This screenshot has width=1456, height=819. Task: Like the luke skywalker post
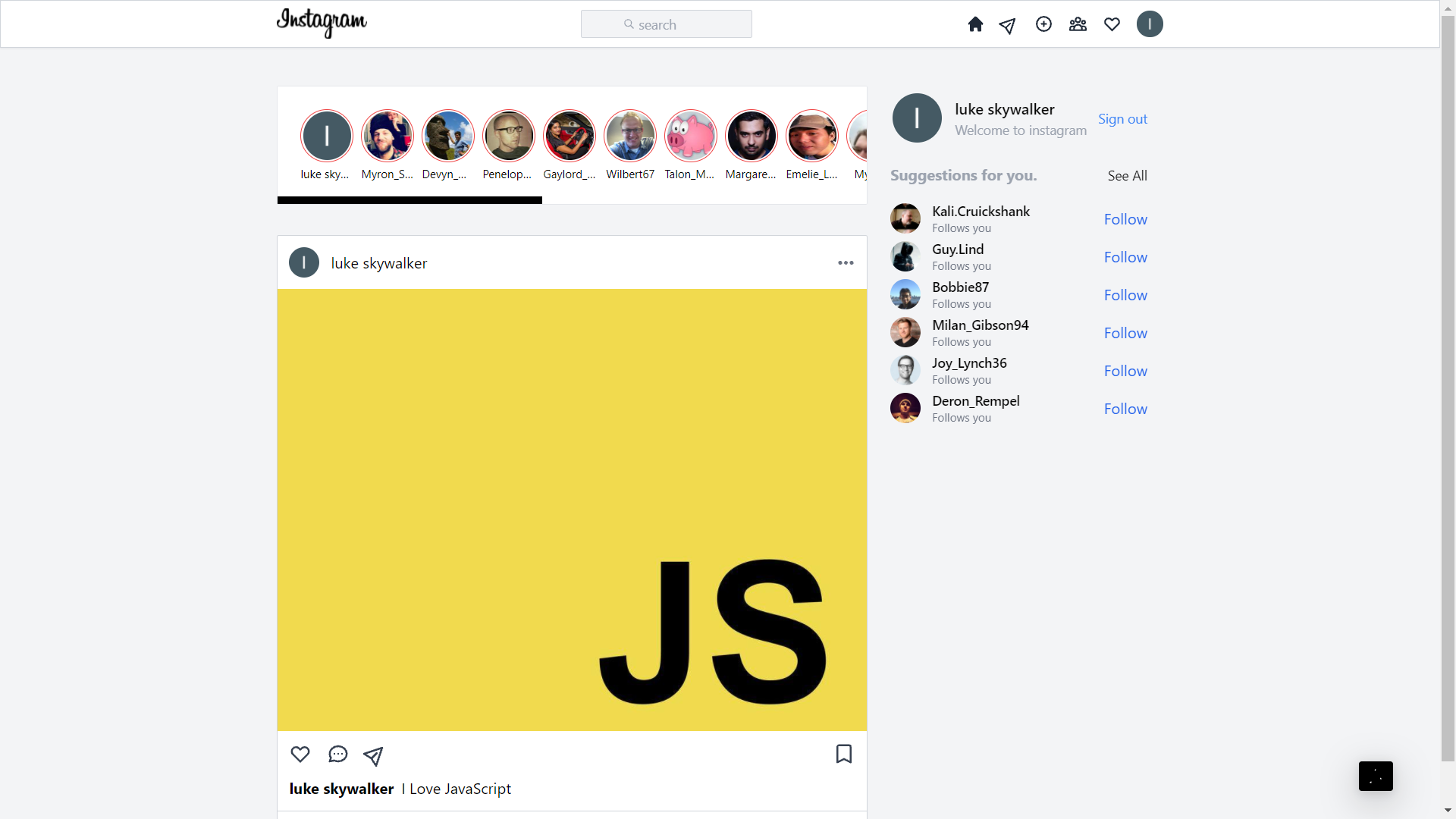300,754
